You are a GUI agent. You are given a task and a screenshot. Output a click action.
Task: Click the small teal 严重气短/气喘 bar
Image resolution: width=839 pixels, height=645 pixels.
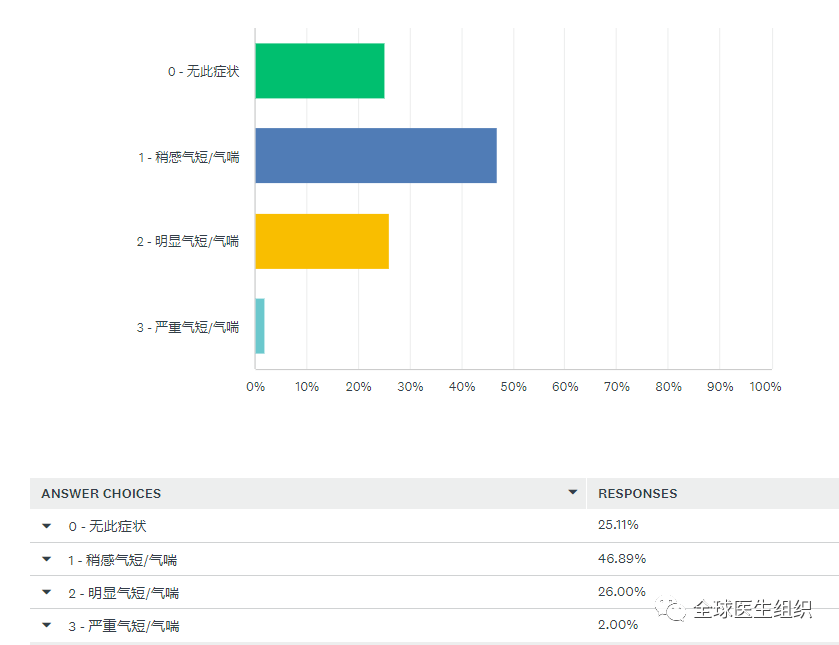click(x=260, y=326)
